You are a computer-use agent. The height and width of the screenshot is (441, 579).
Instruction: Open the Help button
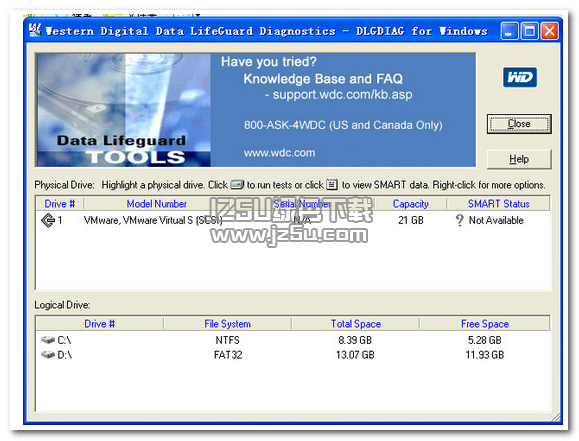pyautogui.click(x=519, y=159)
